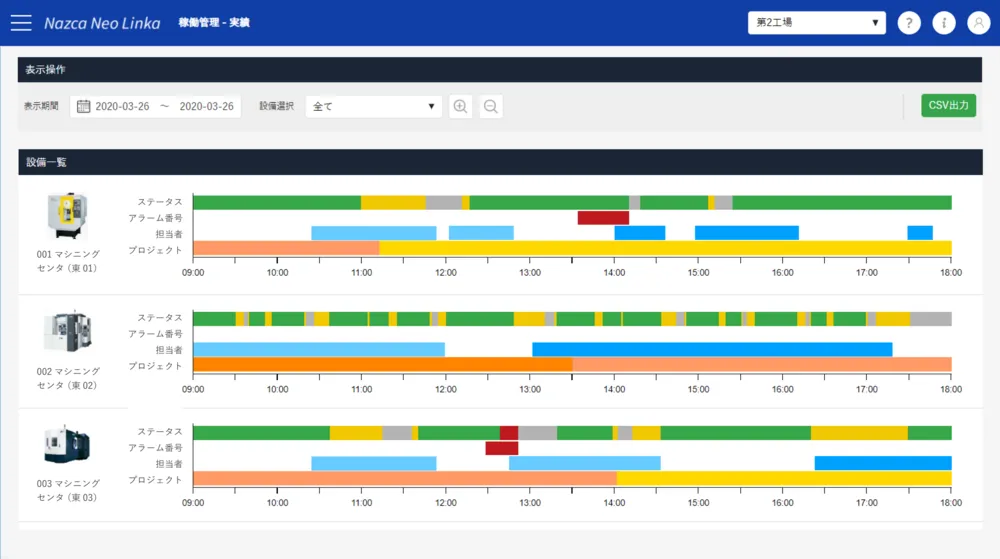Select machine 001 マシニングセンタ thumbnail
This screenshot has height=559, width=1000.
click(x=68, y=216)
